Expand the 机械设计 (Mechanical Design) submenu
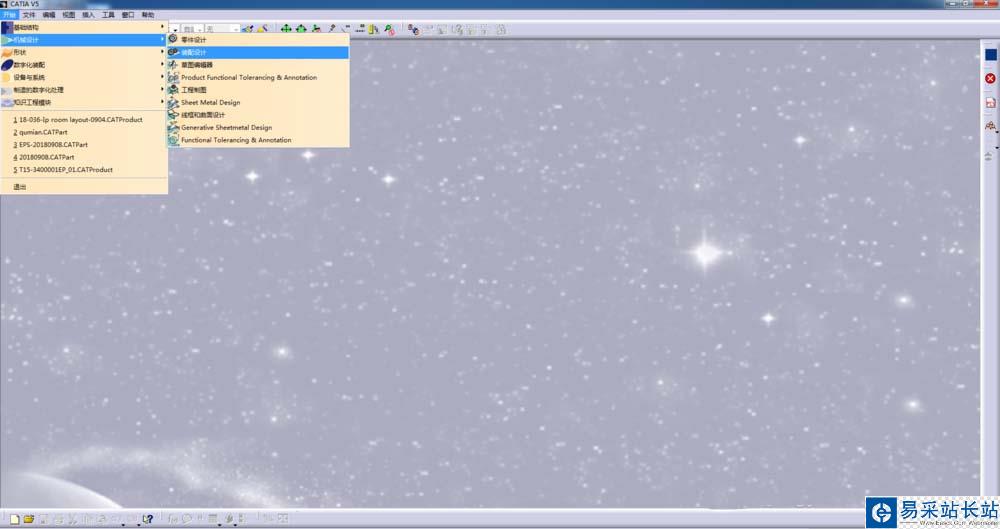Image resolution: width=1000 pixels, height=529 pixels. pyautogui.click(x=84, y=40)
